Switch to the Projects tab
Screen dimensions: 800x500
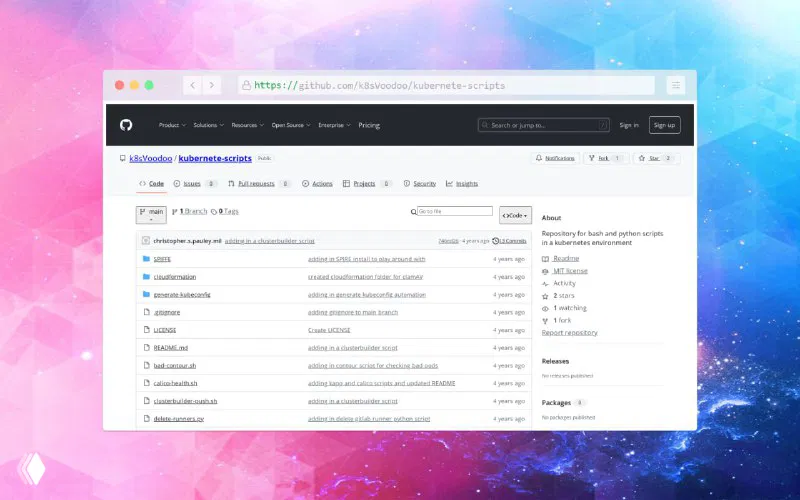[x=367, y=184]
